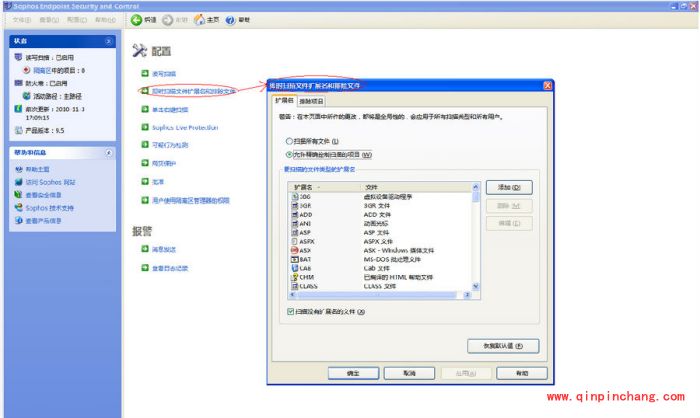700x418 pixels.
Task: Click the green Back arrow toolbar icon
Action: point(136,20)
